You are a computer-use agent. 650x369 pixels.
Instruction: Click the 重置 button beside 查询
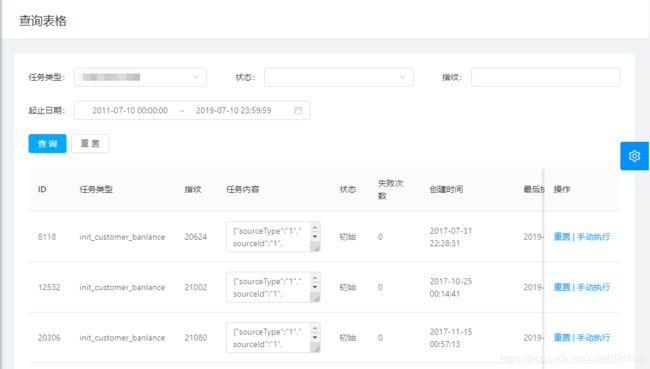[90, 143]
